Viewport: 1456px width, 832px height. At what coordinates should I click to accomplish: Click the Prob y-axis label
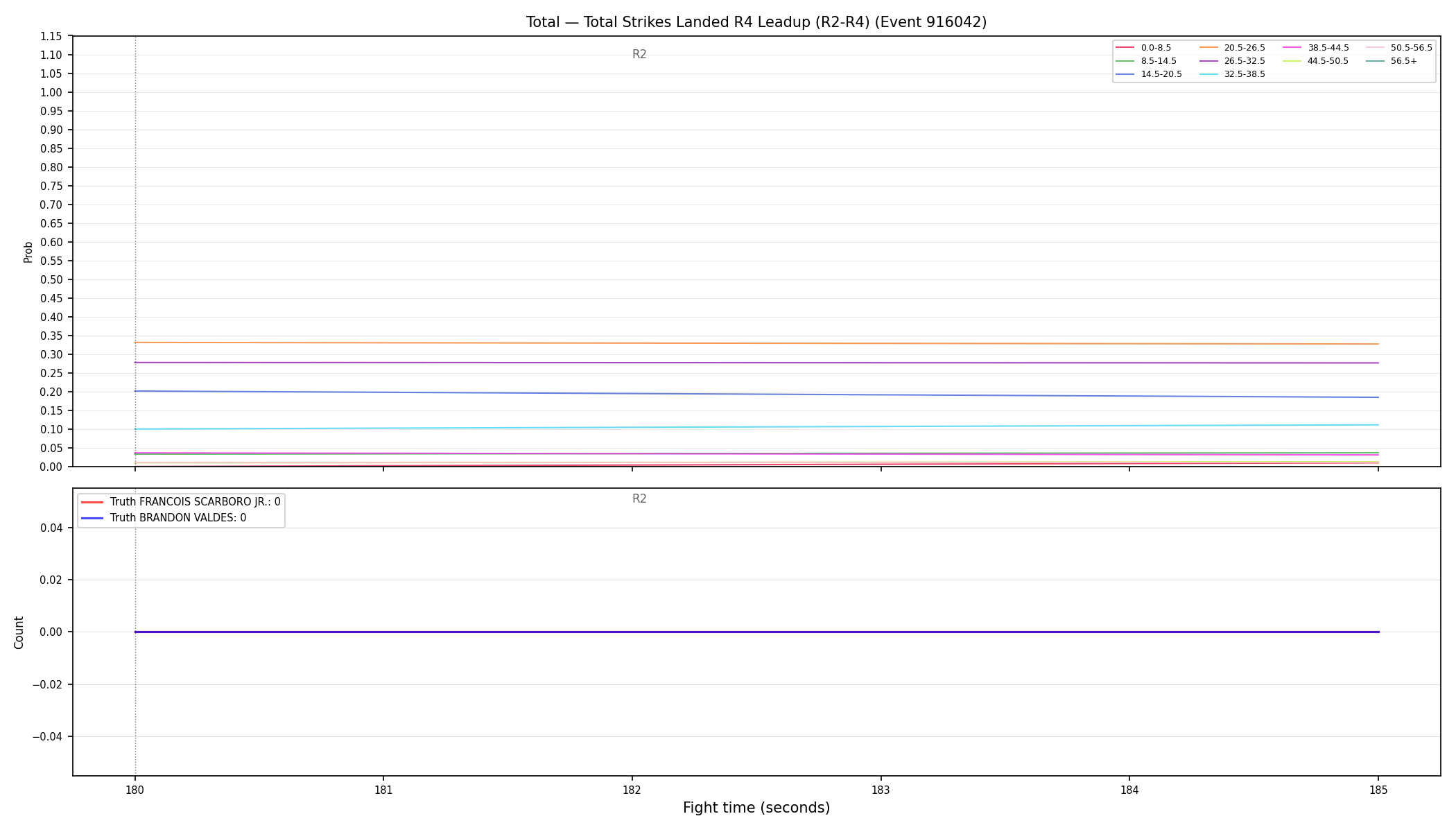pos(28,252)
